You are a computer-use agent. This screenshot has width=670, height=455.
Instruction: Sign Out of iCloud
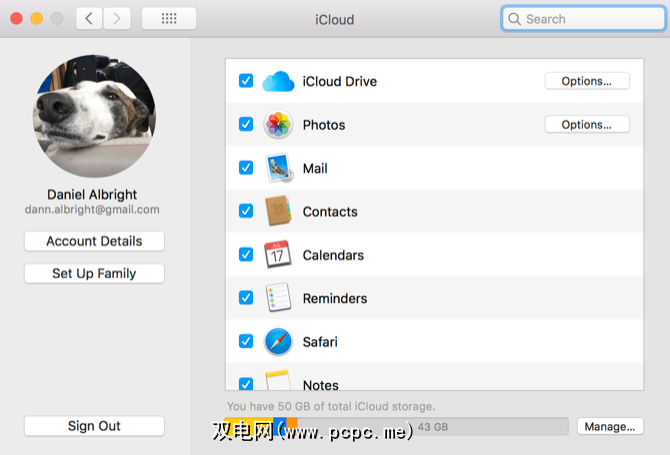[94, 426]
